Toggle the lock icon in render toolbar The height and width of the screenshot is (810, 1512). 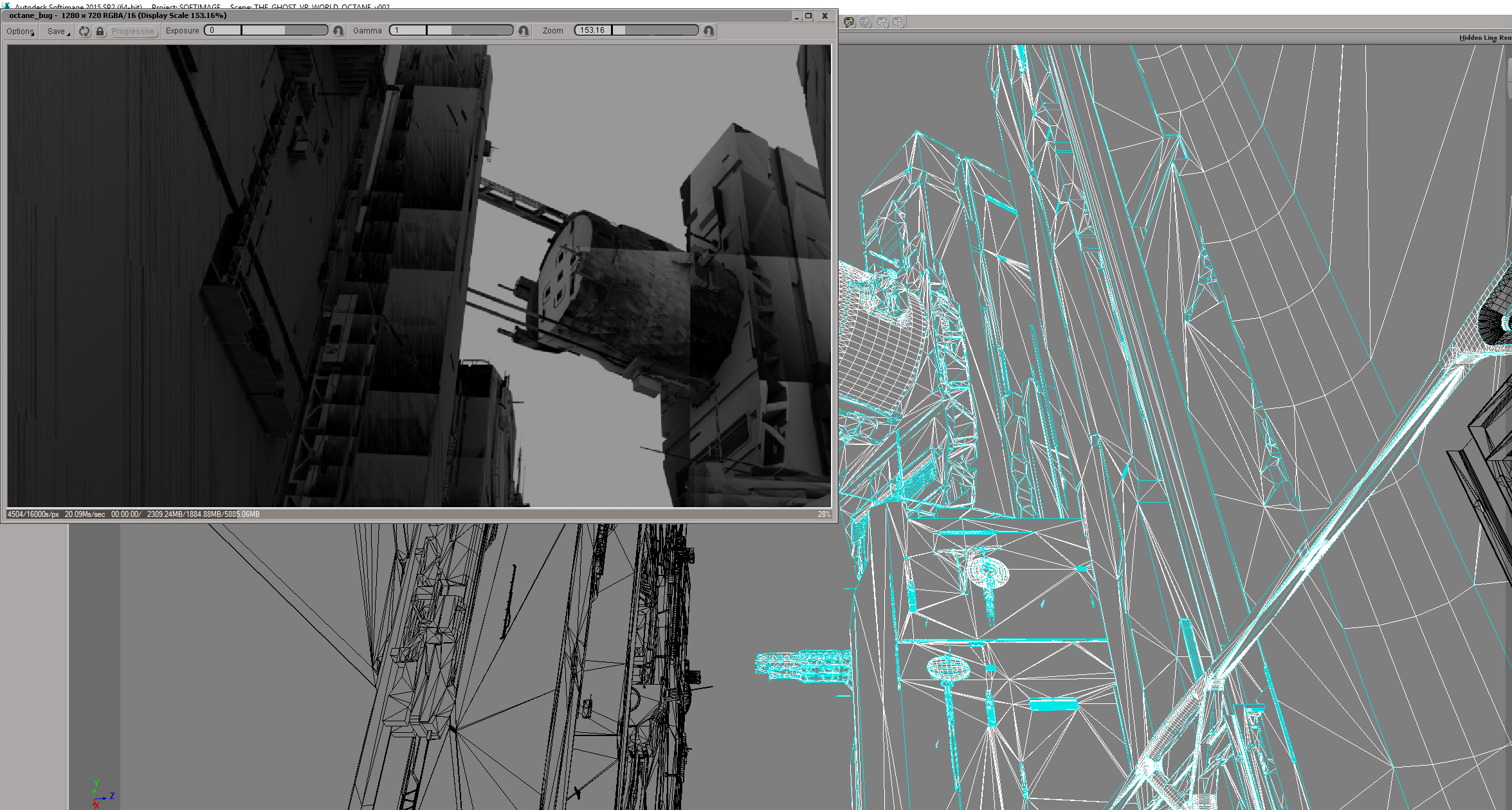click(100, 31)
